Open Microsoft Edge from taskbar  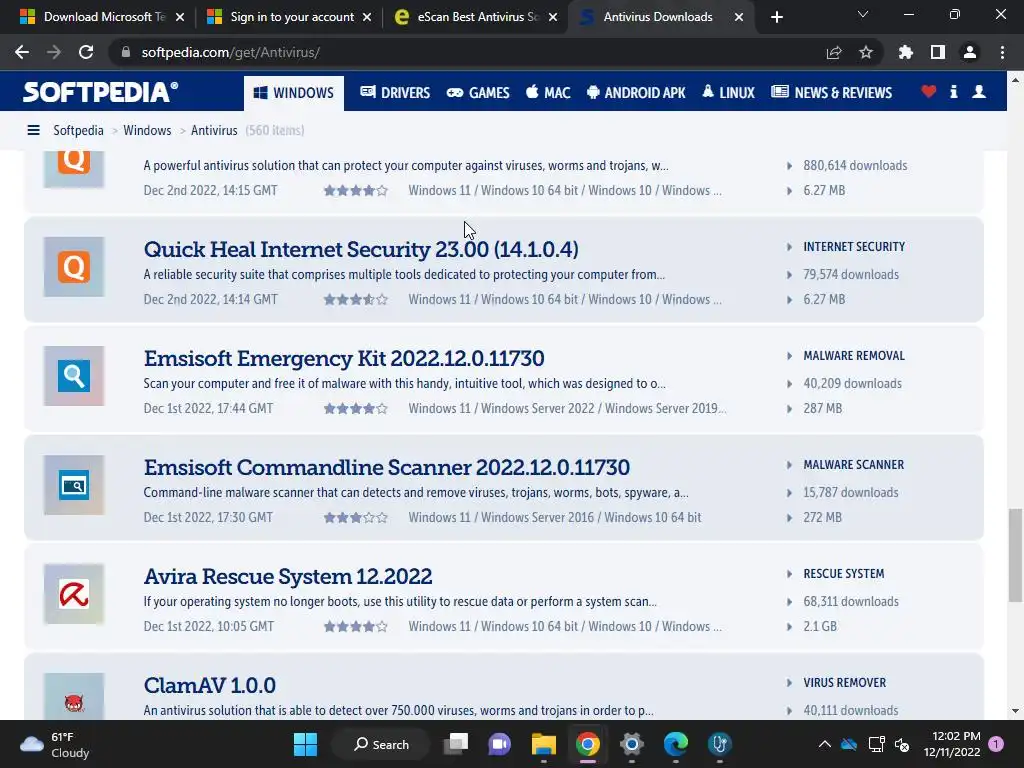(x=676, y=744)
